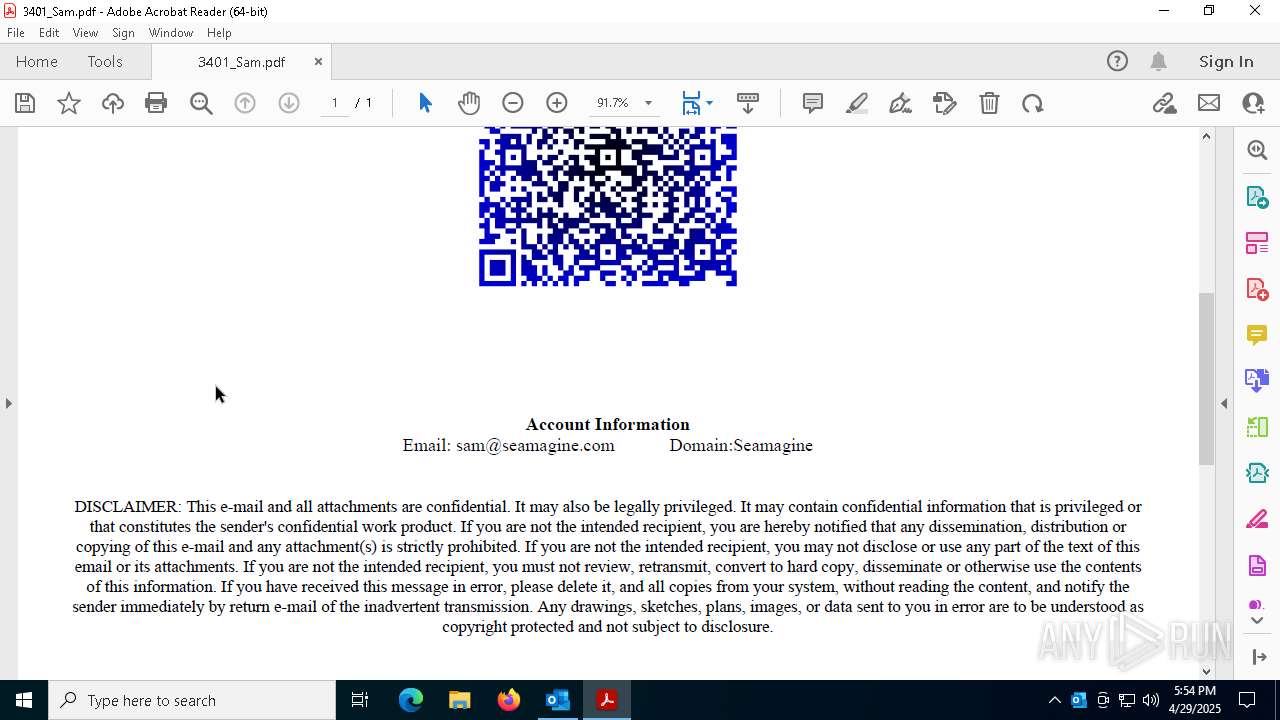
Task: Expand right pane with bottom arrow icon
Action: tap(1258, 656)
